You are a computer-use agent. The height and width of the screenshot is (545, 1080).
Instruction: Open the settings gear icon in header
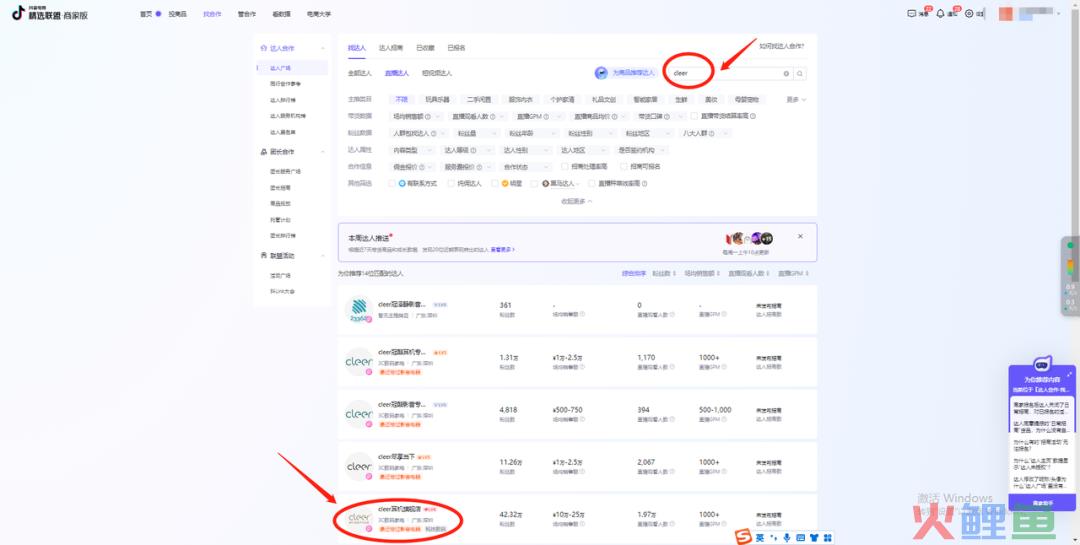click(x=969, y=13)
